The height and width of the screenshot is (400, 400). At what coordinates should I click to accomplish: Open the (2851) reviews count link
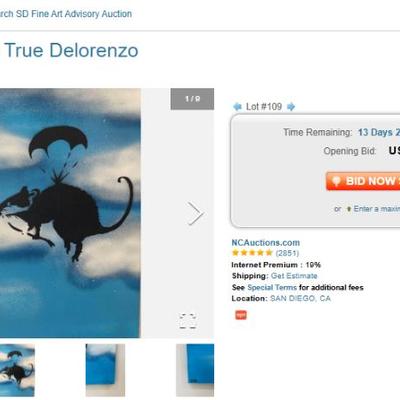287,253
